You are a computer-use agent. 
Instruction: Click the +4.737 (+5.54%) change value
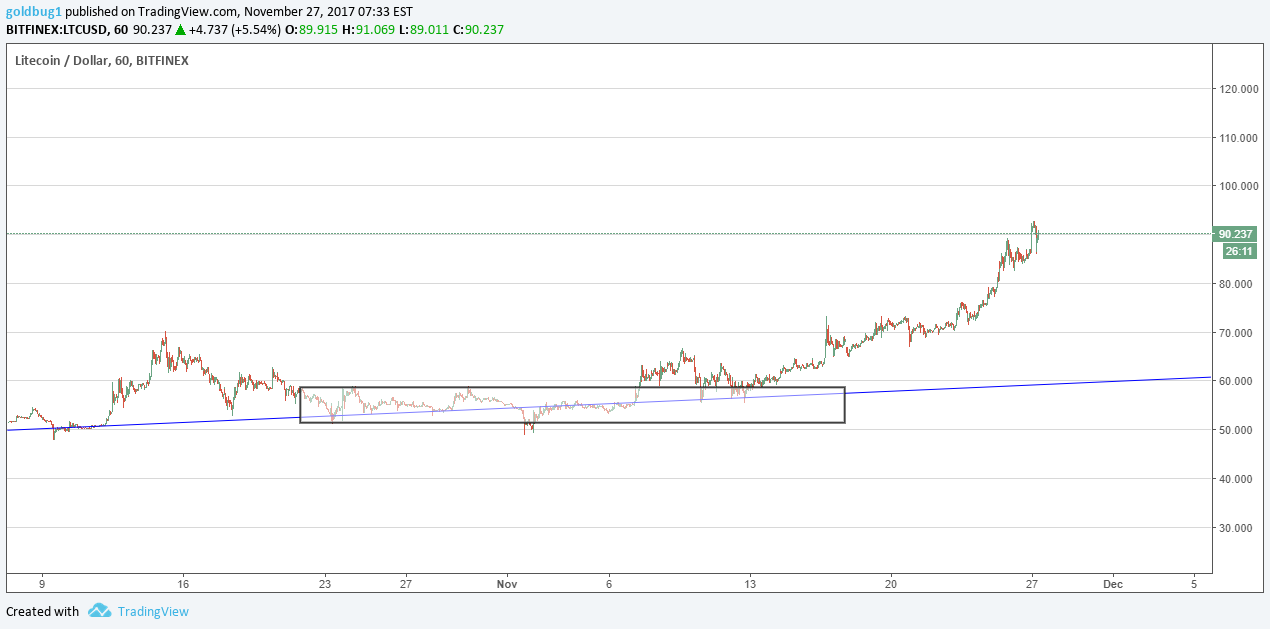tap(236, 29)
